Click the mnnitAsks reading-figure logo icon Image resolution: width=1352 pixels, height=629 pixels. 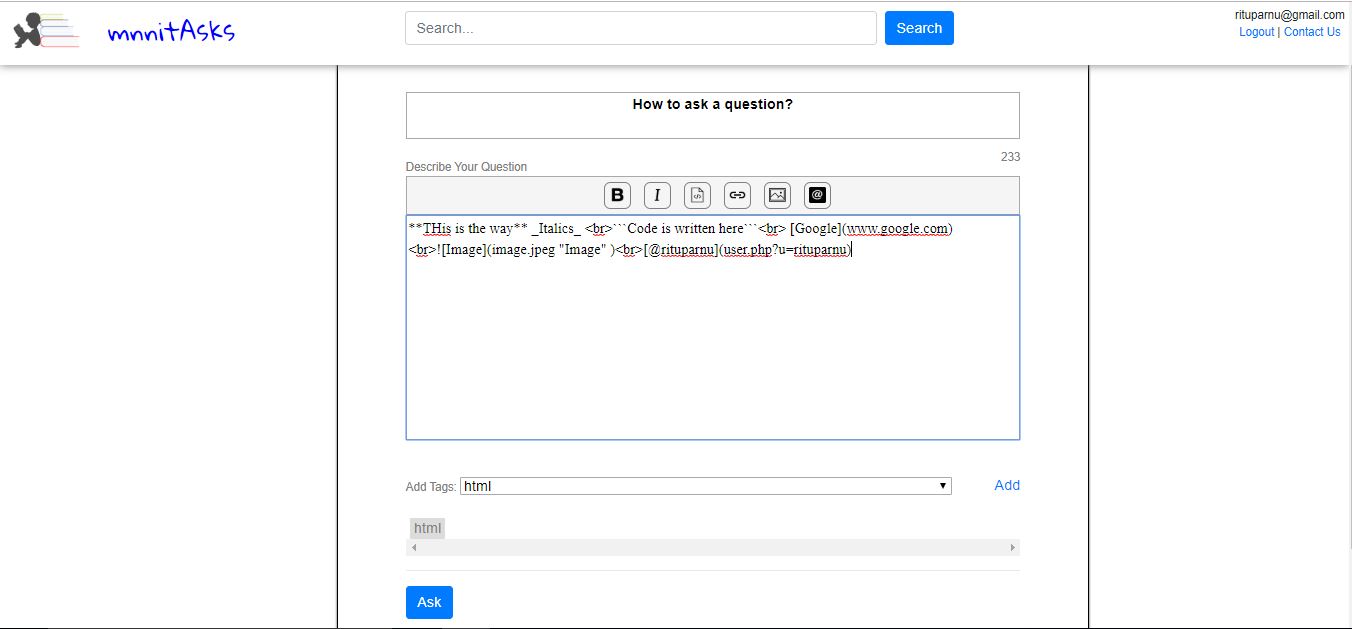tap(45, 30)
